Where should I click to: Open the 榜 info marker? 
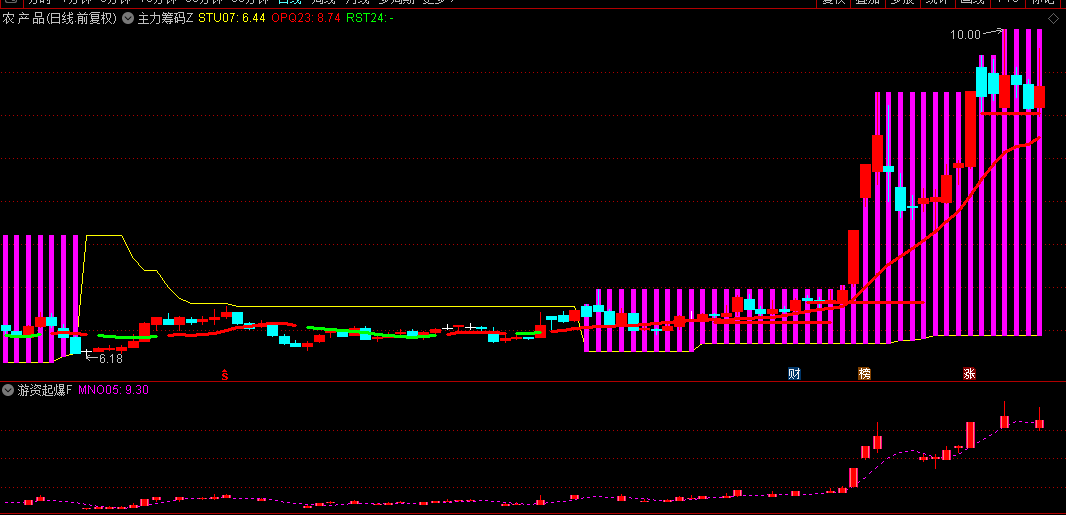864,373
